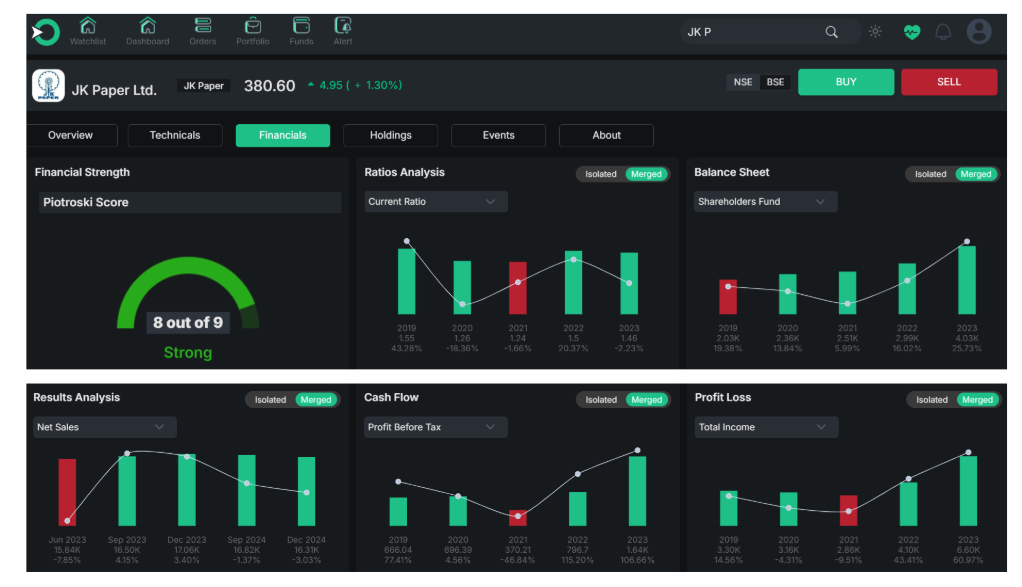Click the search magnifier icon
Image resolution: width=1022 pixels, height=587 pixels.
(x=832, y=32)
